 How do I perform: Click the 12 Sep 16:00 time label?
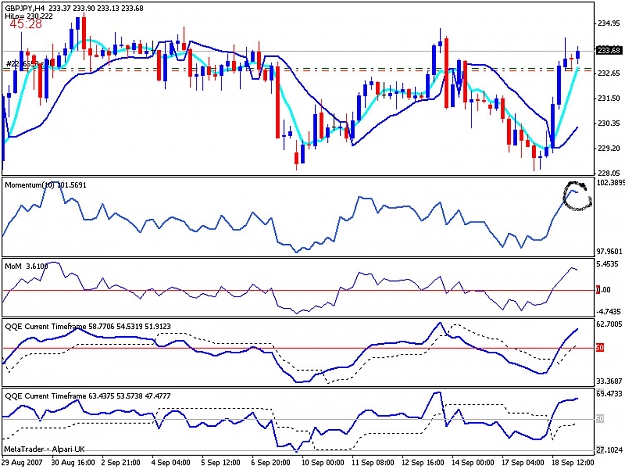click(x=423, y=463)
